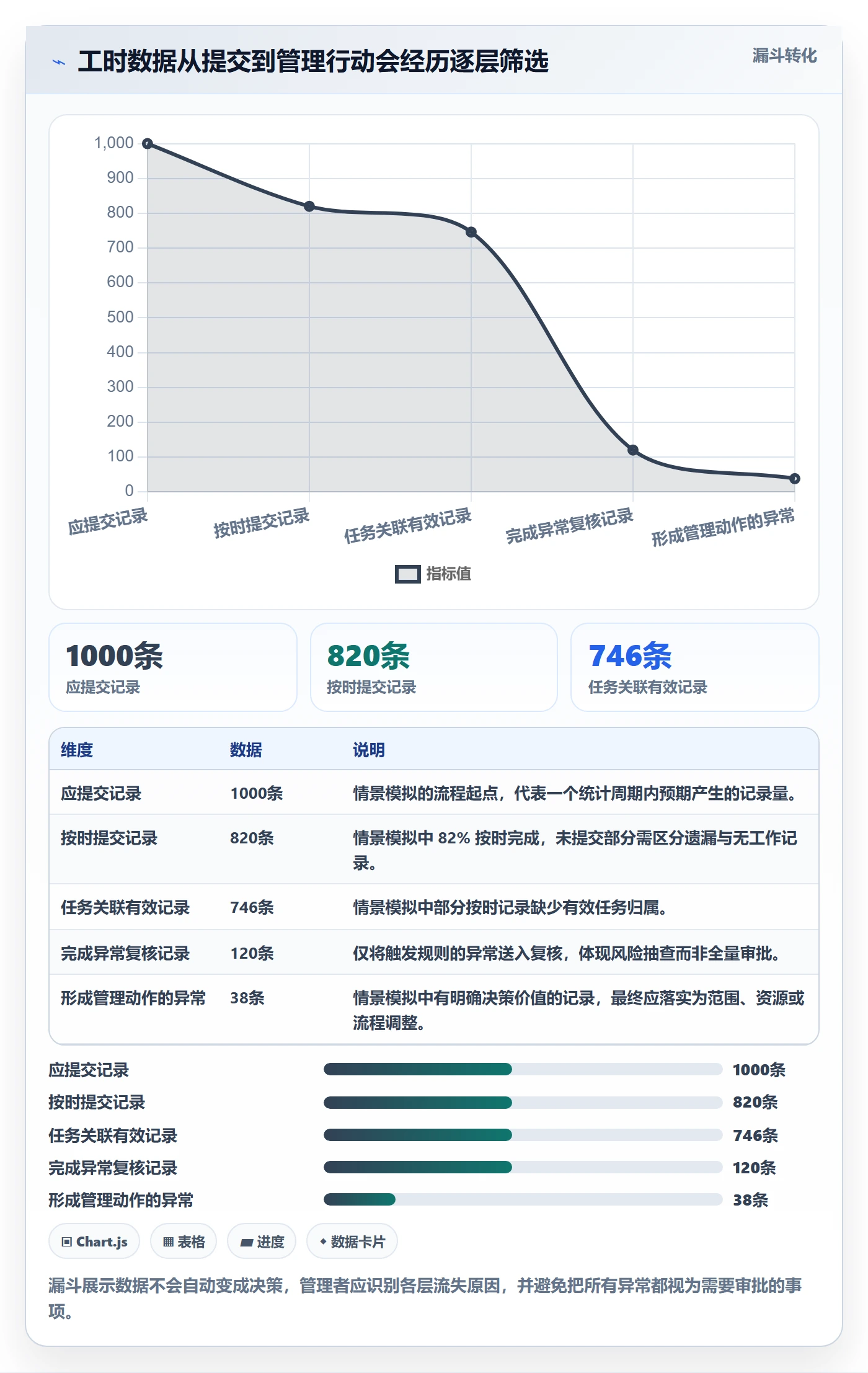Image resolution: width=868 pixels, height=1373 pixels.
Task: Click the 维度 column header
Action: tap(77, 750)
